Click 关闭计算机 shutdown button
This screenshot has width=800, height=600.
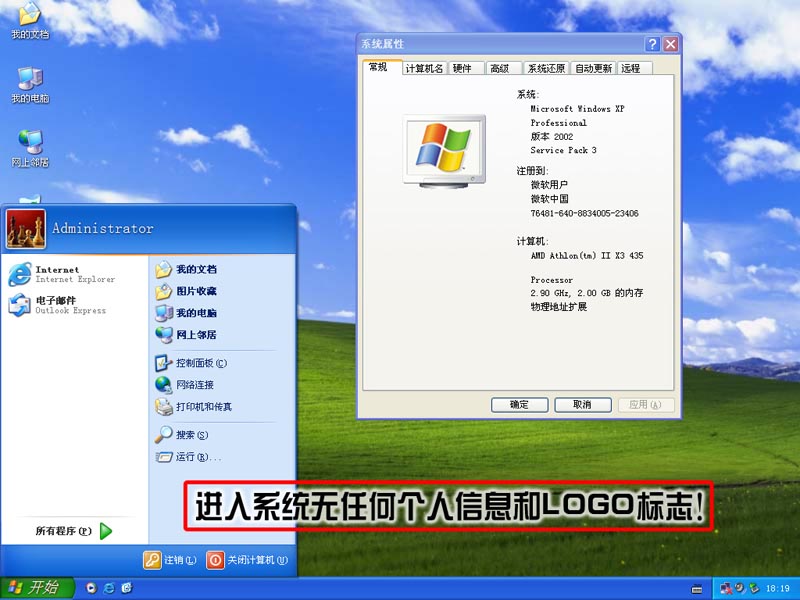(247, 560)
